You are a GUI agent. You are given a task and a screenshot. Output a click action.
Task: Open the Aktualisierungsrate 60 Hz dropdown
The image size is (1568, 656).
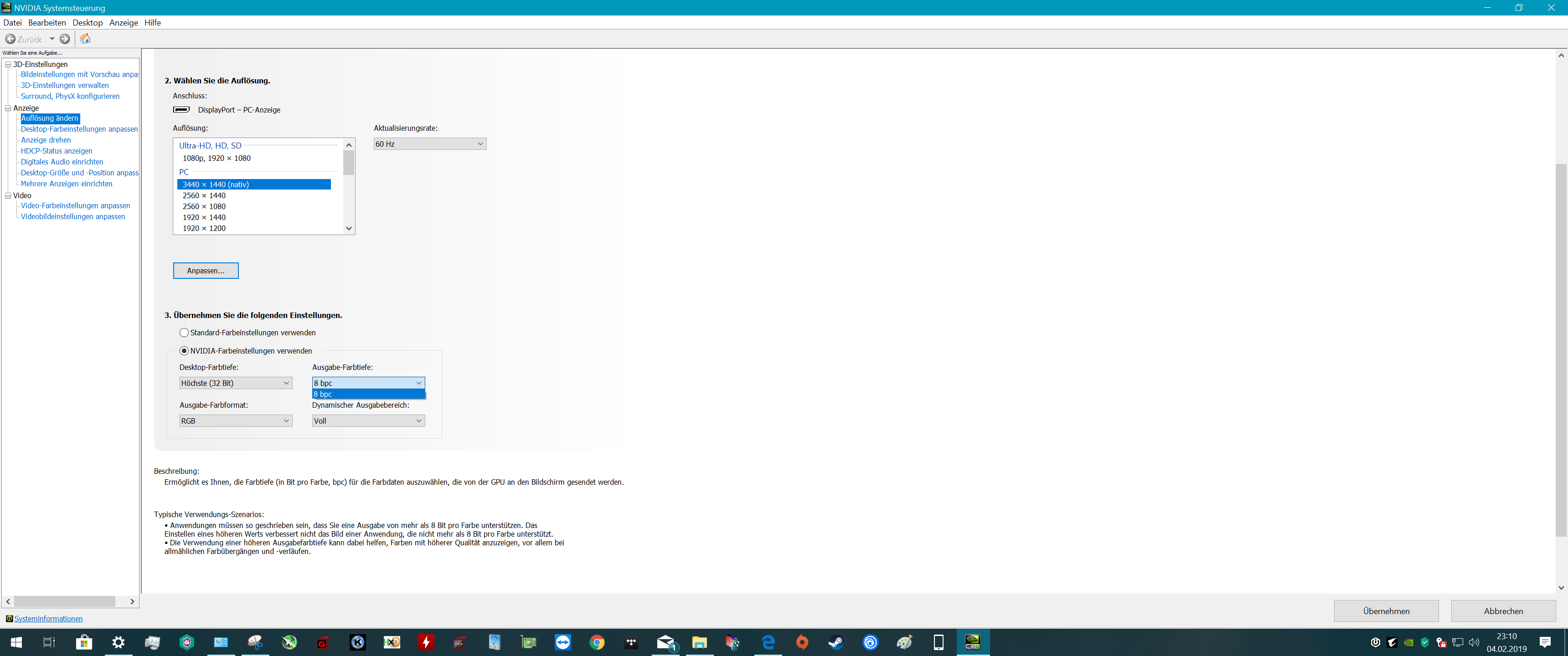pos(430,144)
